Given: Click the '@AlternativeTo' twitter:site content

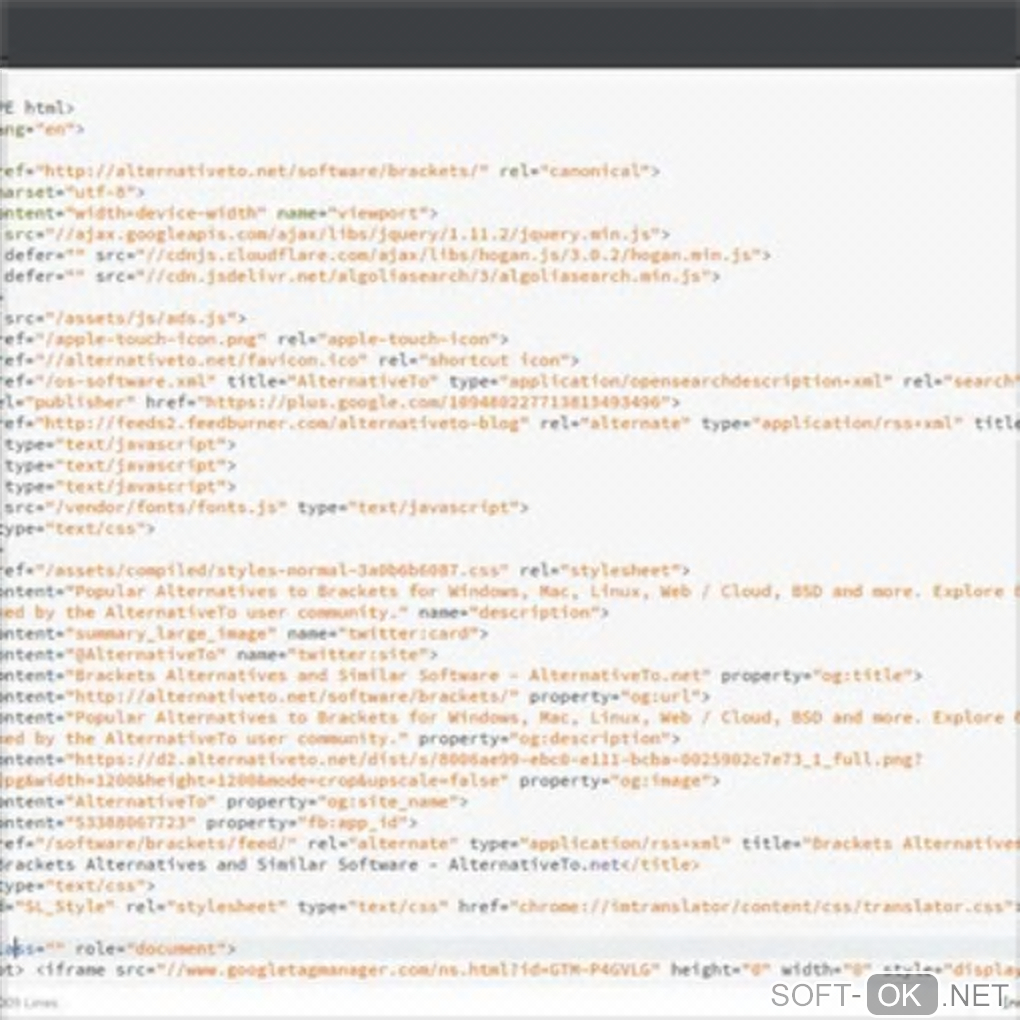Looking at the screenshot, I should pos(146,654).
